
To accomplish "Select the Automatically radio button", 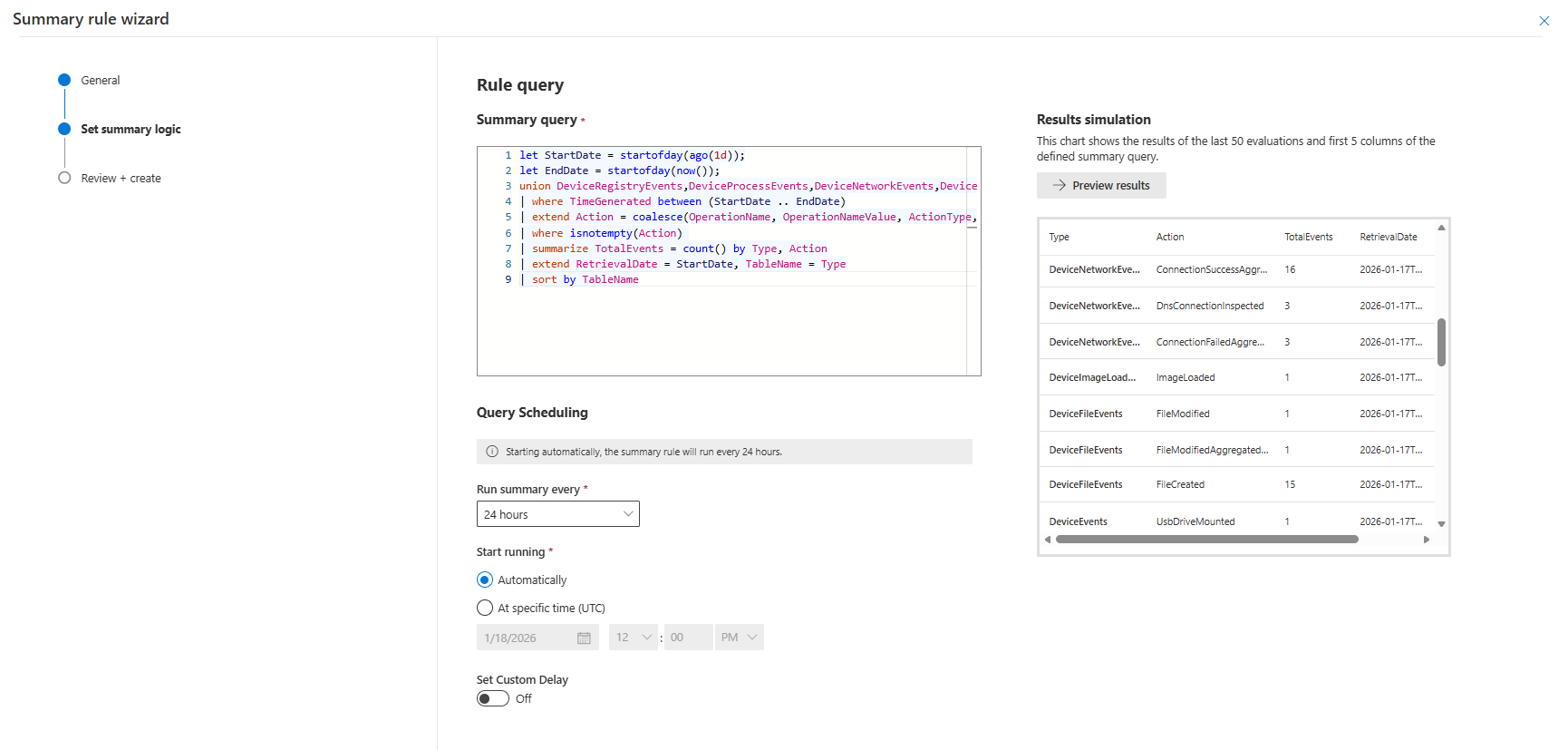I will (485, 580).
